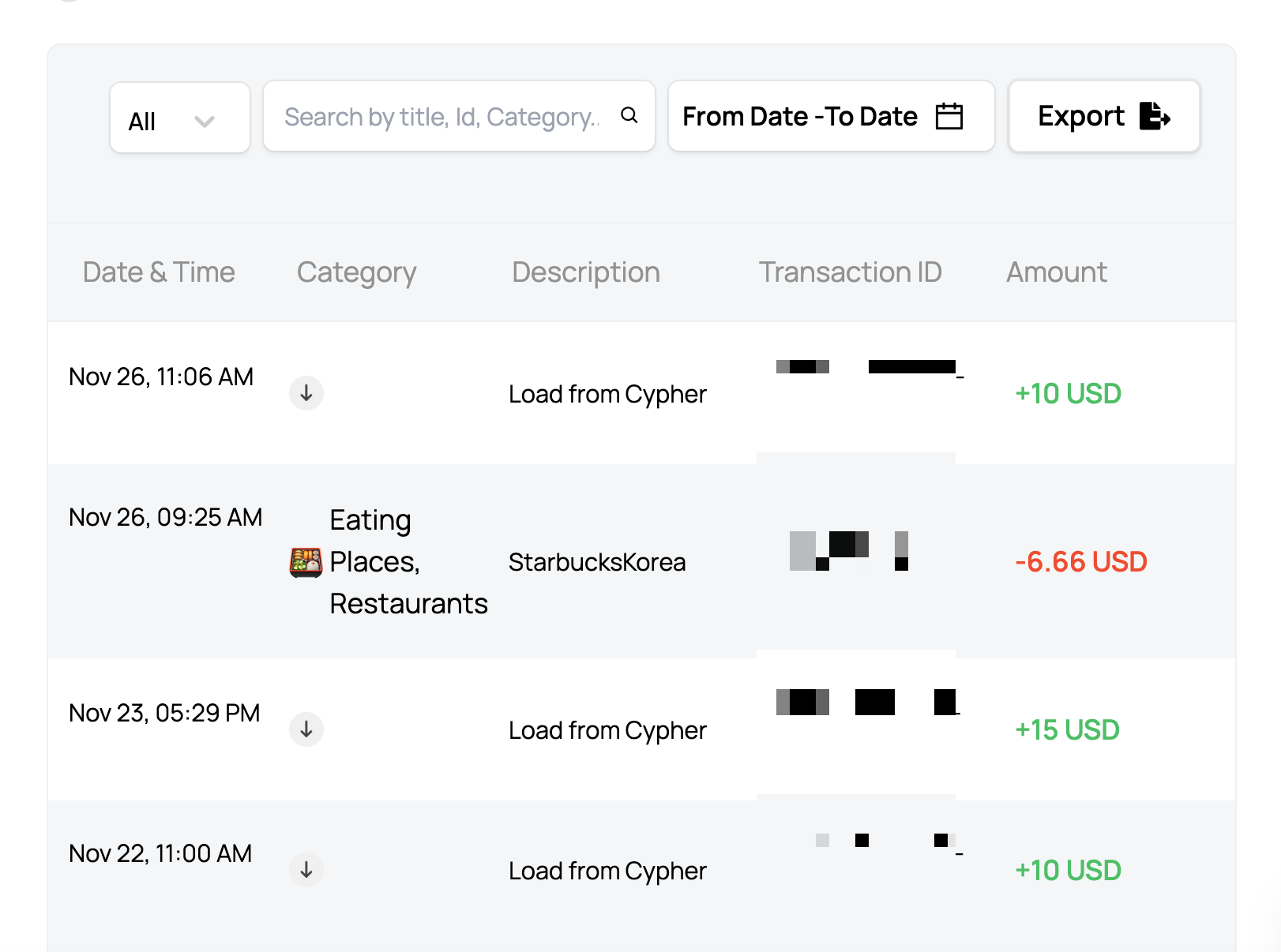Image resolution: width=1281 pixels, height=952 pixels.
Task: Click the Category column header
Action: 356,272
